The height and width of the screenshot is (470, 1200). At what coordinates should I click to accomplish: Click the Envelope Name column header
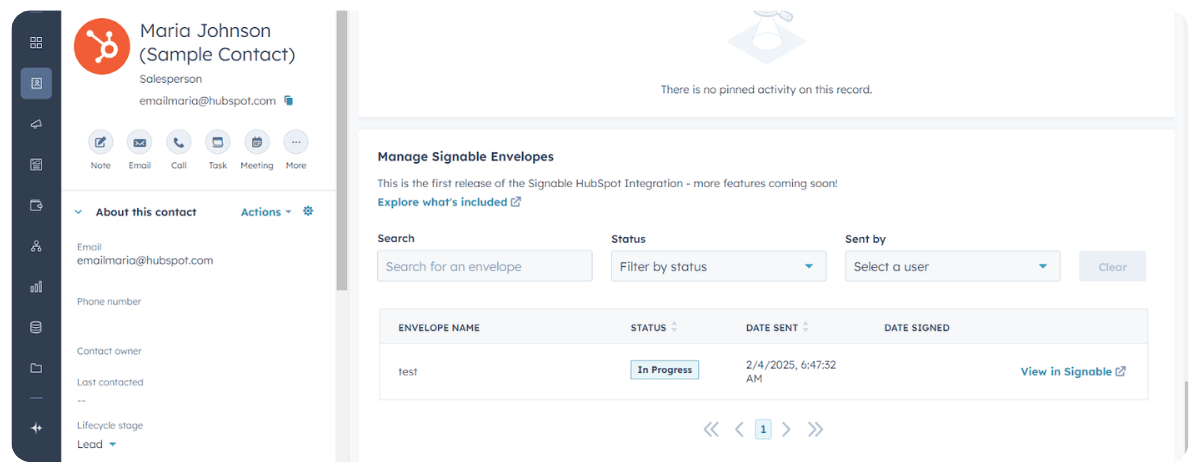pyautogui.click(x=439, y=328)
